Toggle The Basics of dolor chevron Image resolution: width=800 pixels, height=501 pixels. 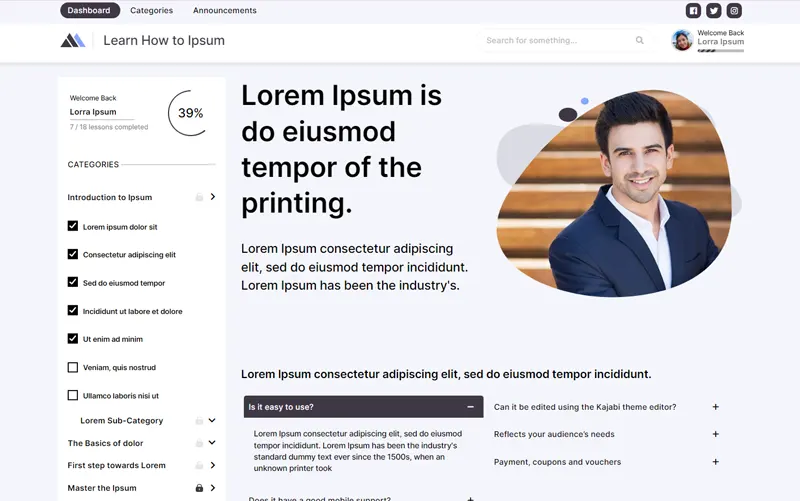point(212,443)
